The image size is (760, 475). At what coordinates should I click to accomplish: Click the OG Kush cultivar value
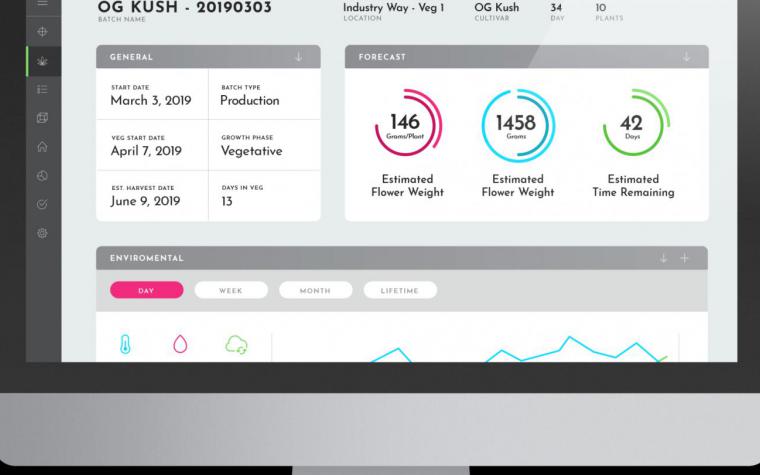[x=496, y=7]
